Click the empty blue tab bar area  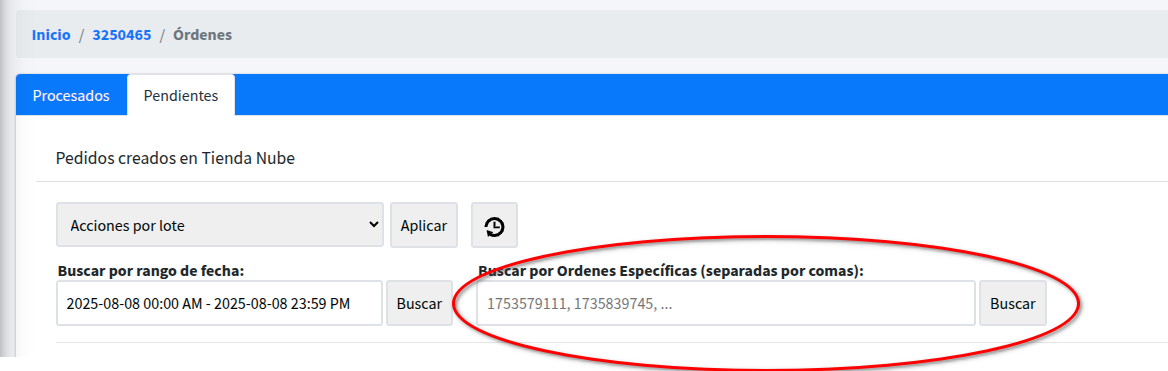click(700, 95)
